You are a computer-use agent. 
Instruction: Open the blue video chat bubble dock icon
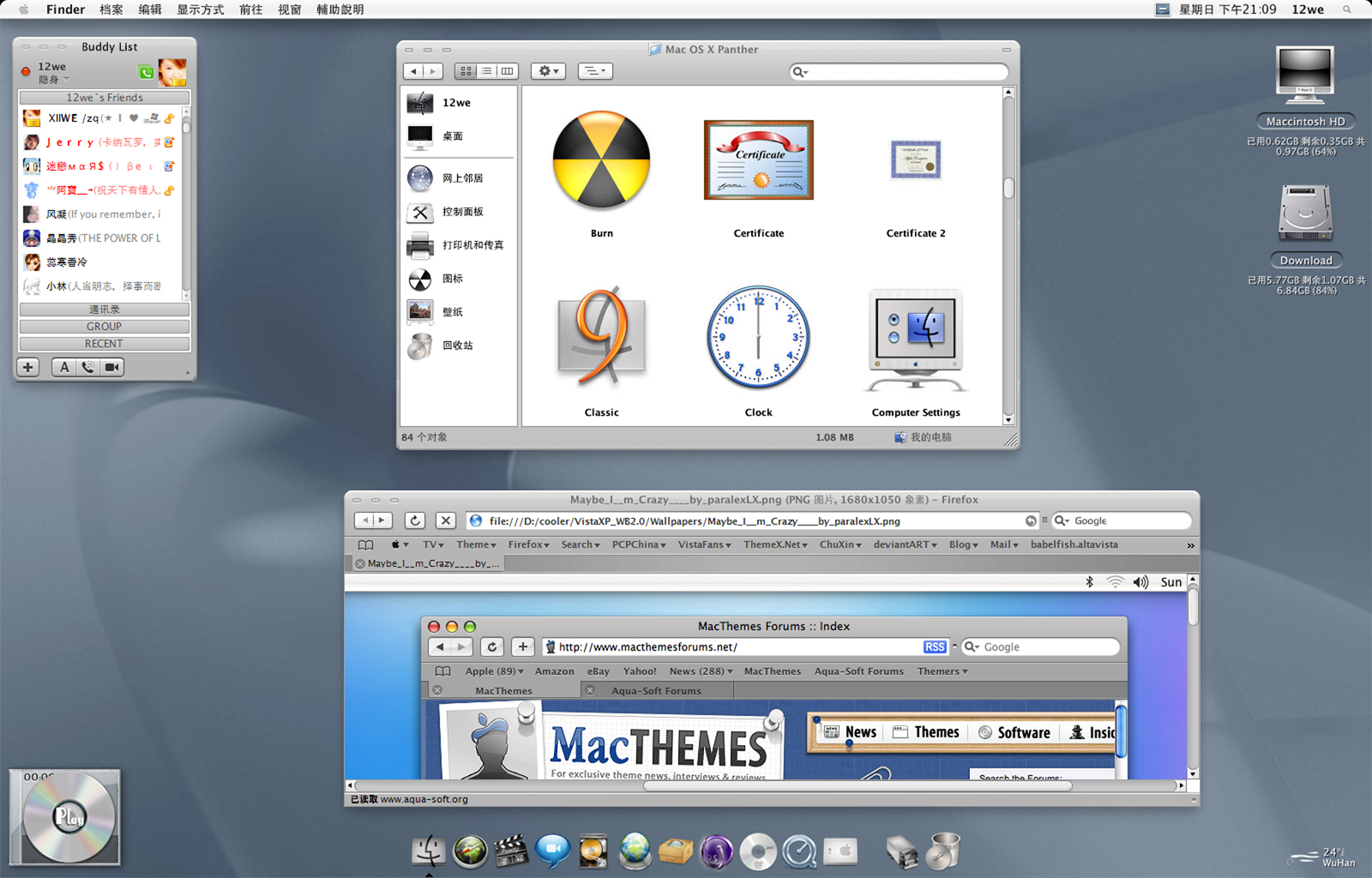click(x=552, y=851)
